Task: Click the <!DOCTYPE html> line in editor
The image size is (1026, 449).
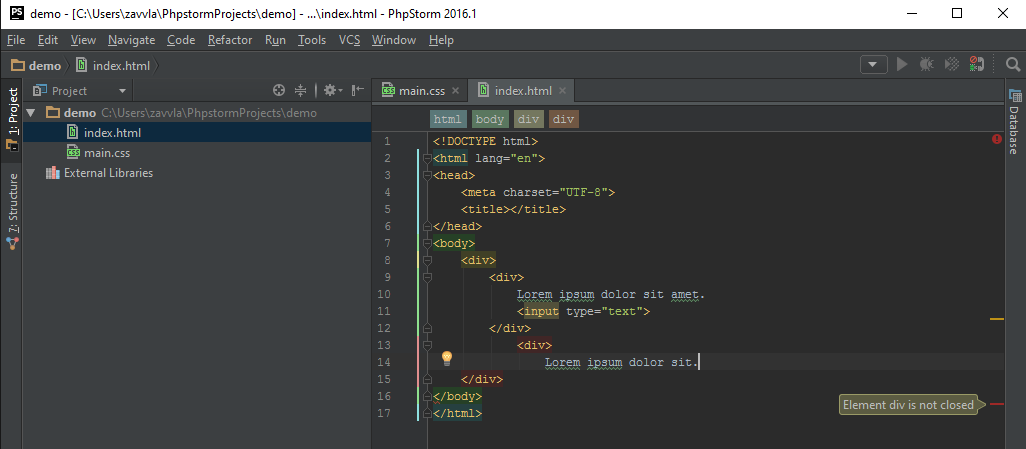Action: 485,141
